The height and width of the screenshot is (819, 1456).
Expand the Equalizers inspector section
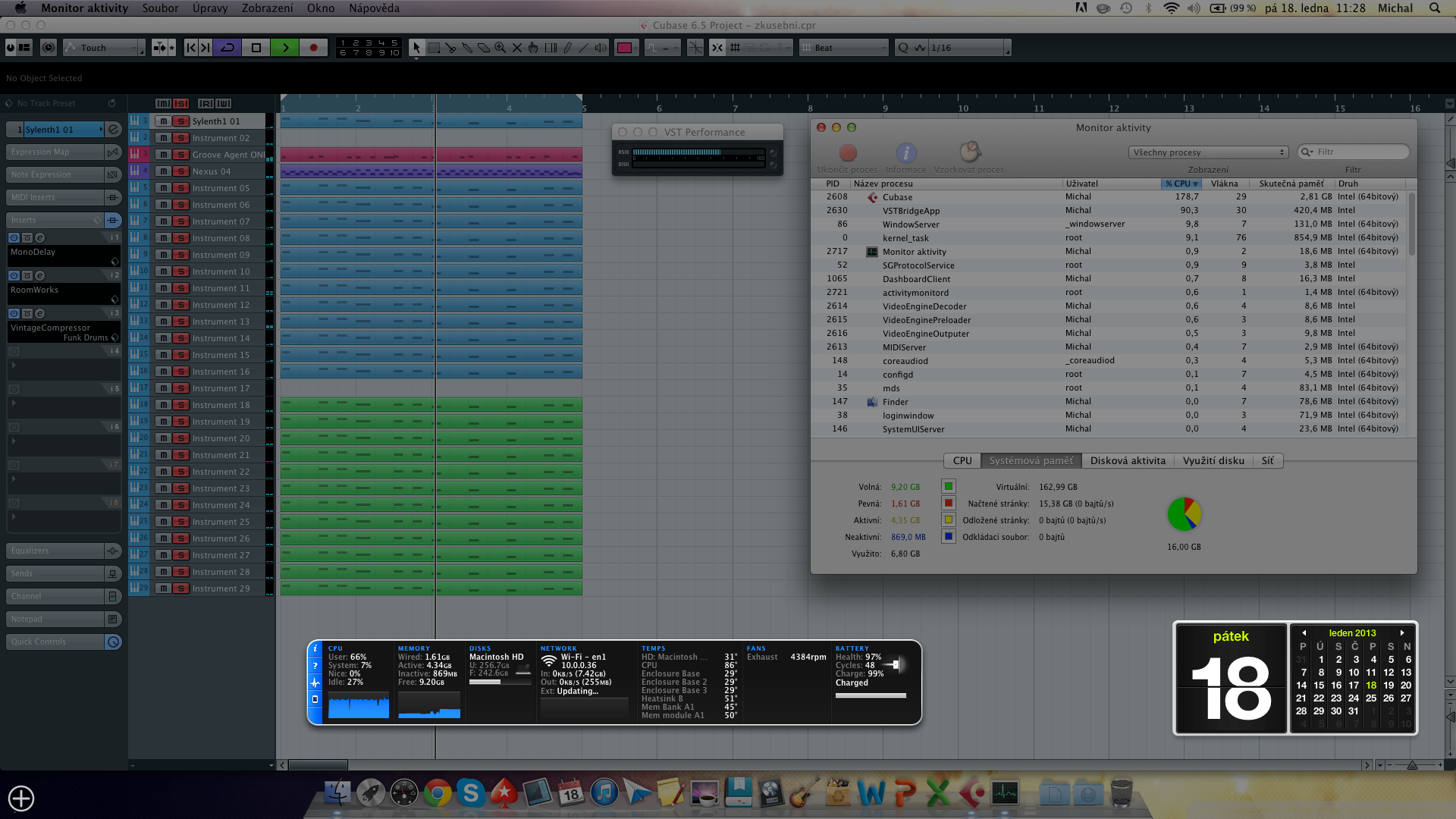[x=55, y=551]
